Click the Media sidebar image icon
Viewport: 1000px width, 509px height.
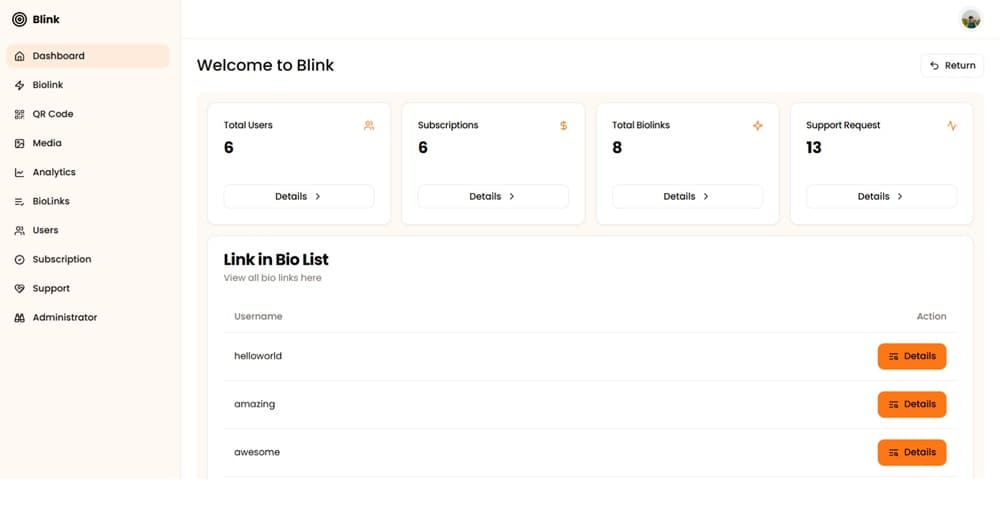coord(19,143)
